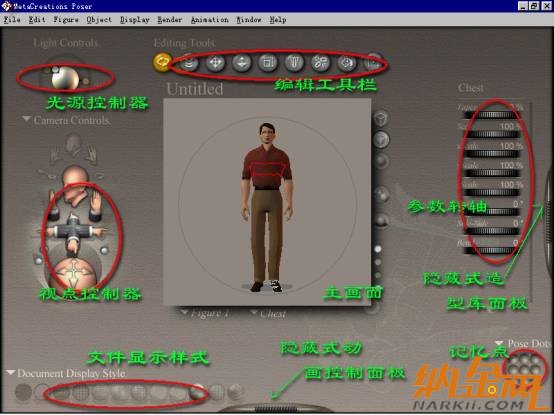The height and width of the screenshot is (415, 554).
Task: Choose the first silhouette display style sphere
Action: coord(23,392)
